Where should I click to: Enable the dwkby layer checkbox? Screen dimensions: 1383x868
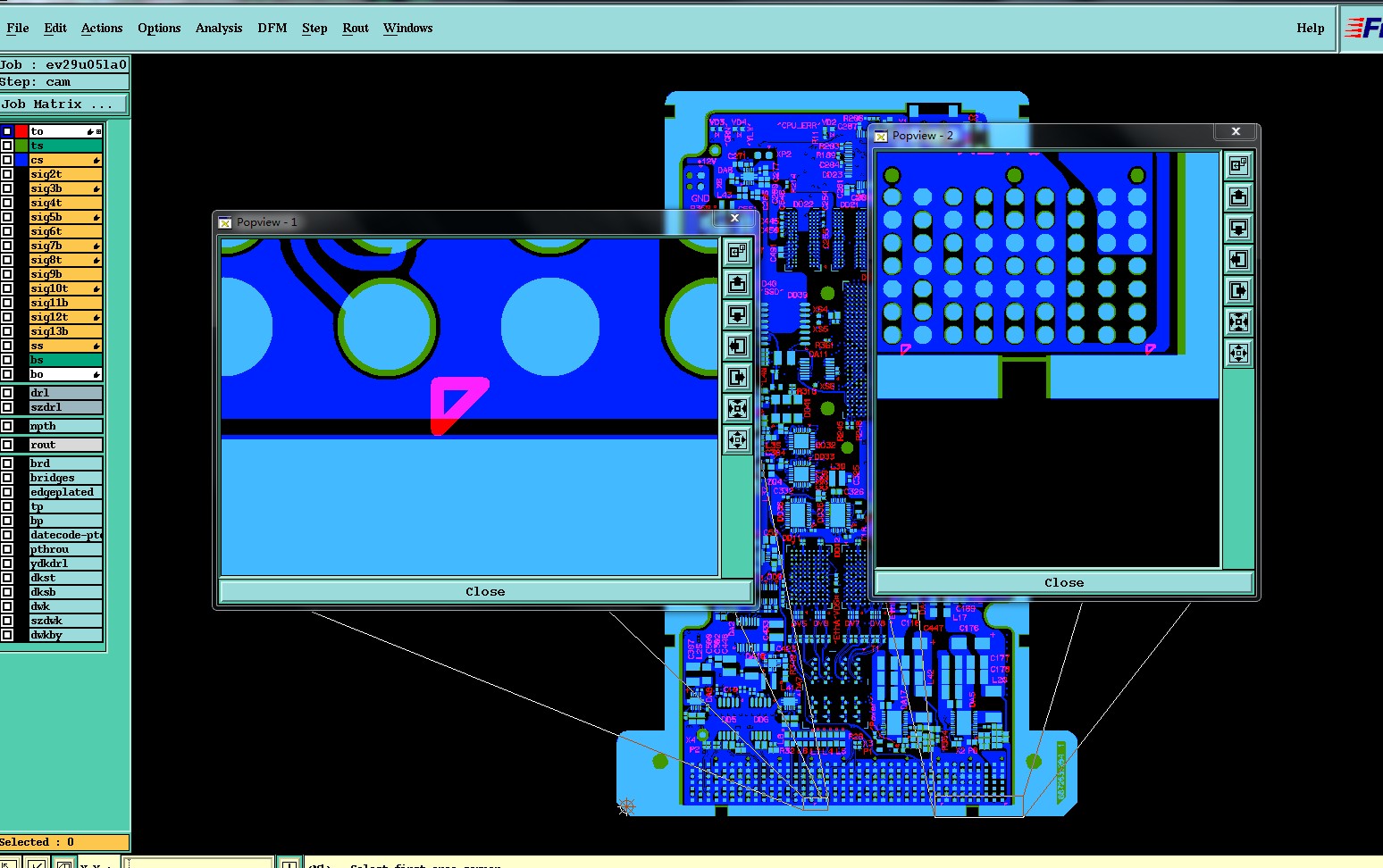pos(7,635)
